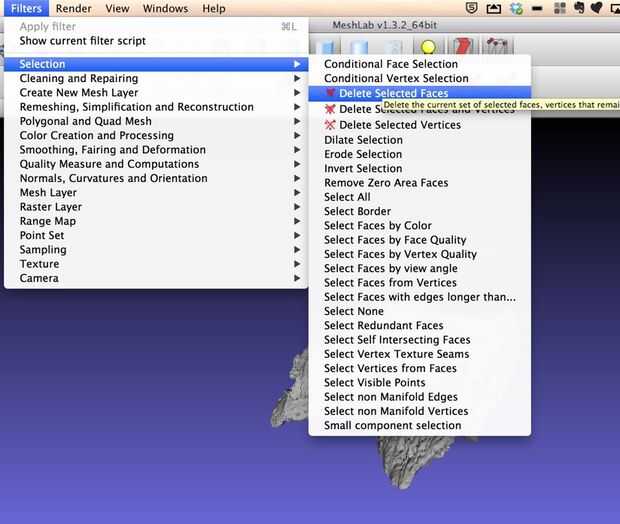Viewport: 620px width, 524px height.
Task: Choose Select Faces by view angle
Action: pos(420,268)
